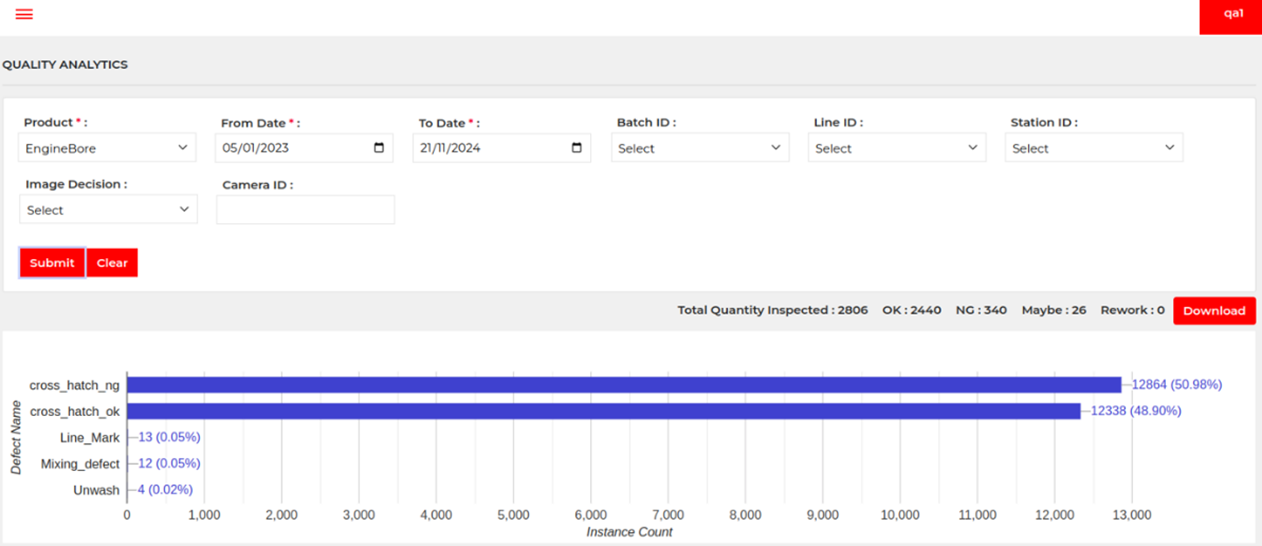Screen dimensions: 1262x546
Task: Click the 13 (0.05%) value label
Action: 169,437
